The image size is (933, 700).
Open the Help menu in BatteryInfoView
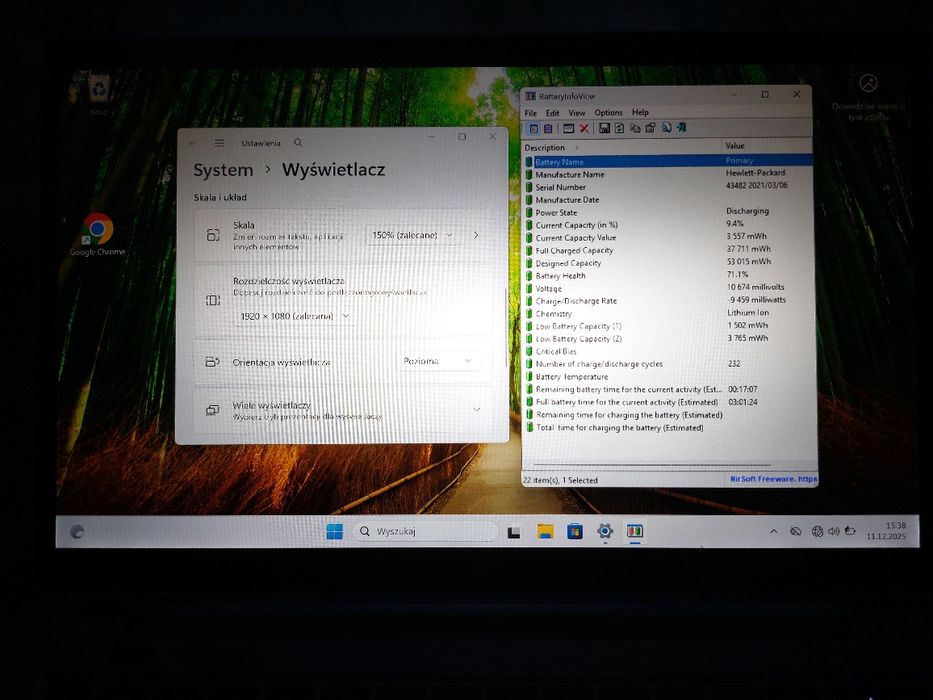pos(640,112)
